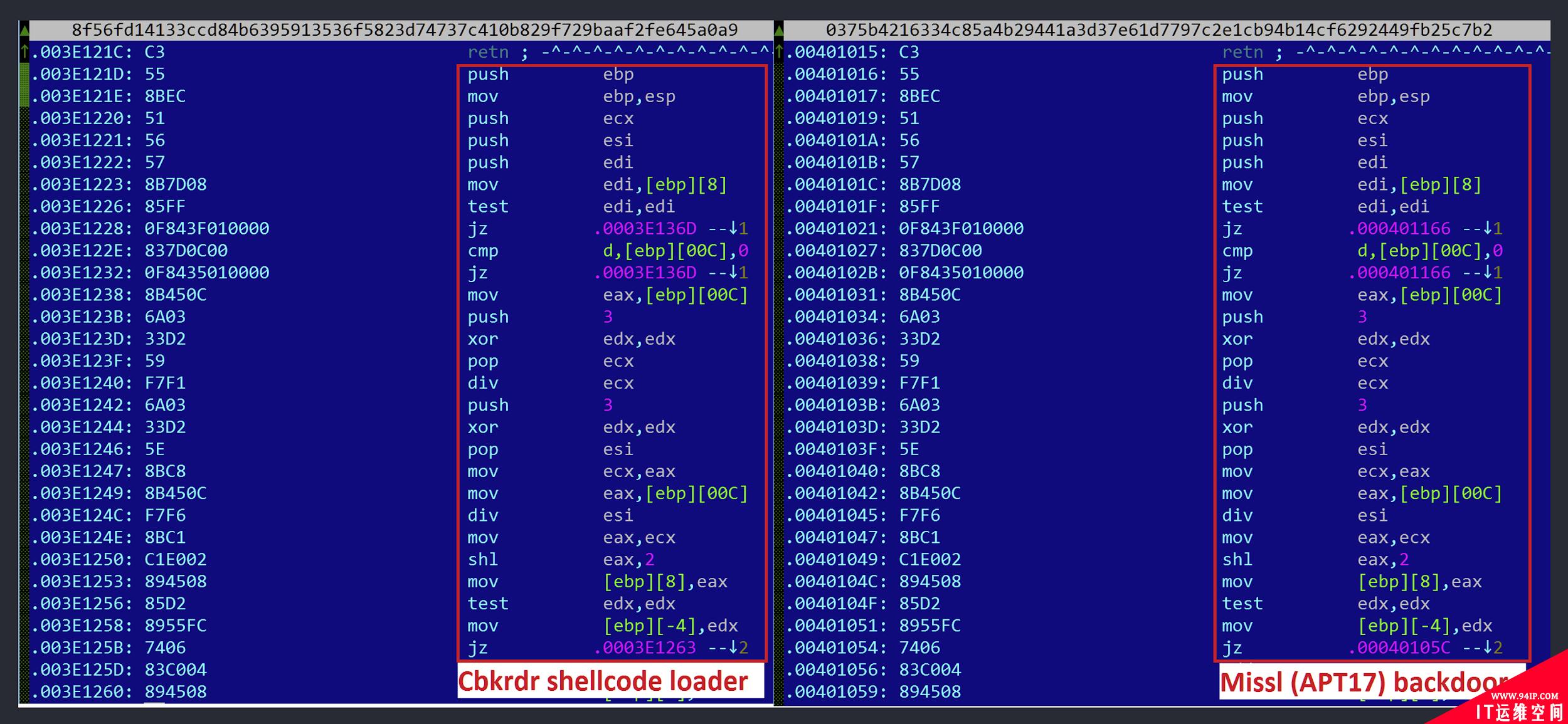Select address .003E121C in left pane
Screen dimensions: 1568x724
tap(82, 52)
